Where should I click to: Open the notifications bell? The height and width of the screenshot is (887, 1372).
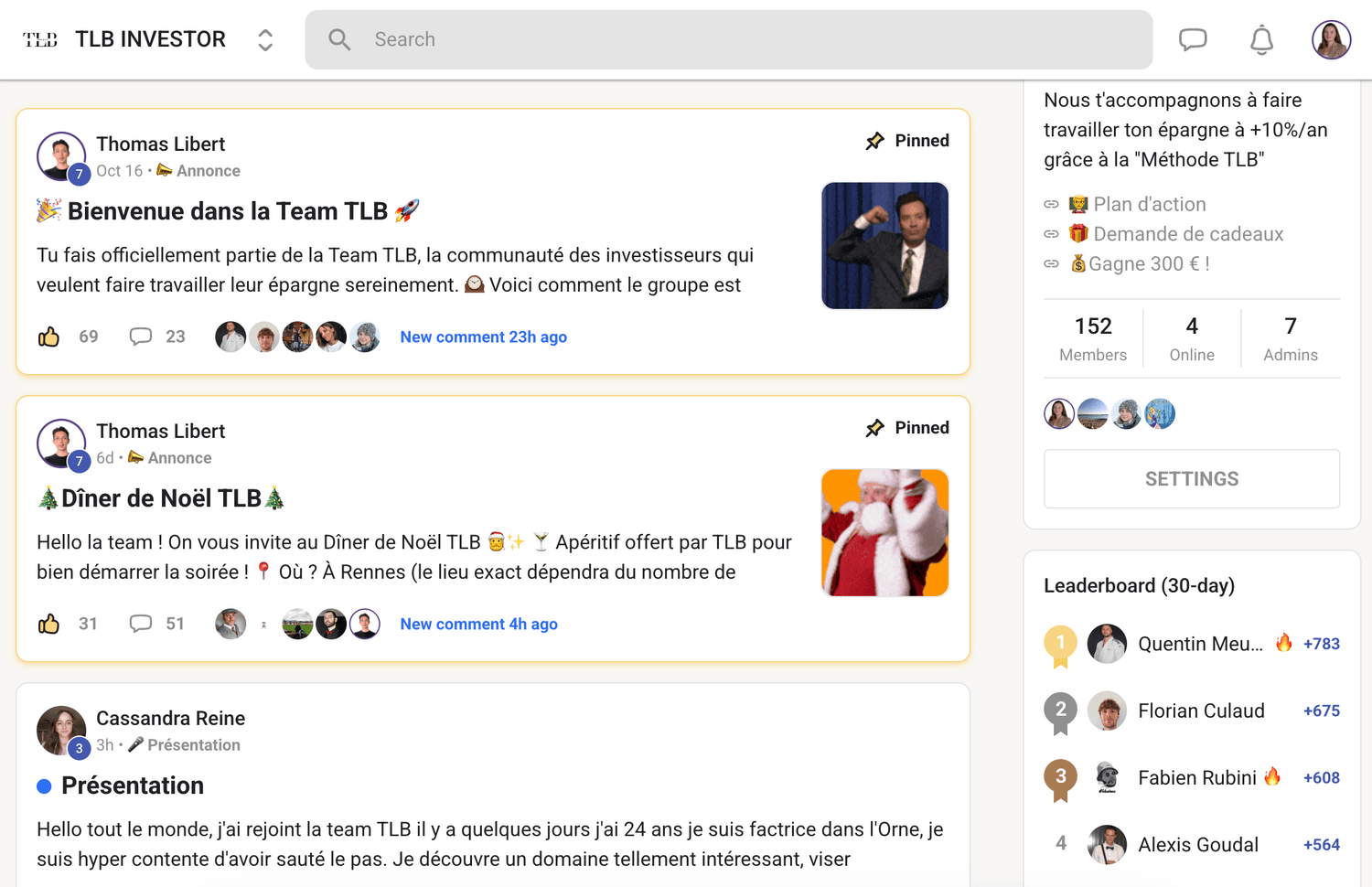click(x=1261, y=39)
